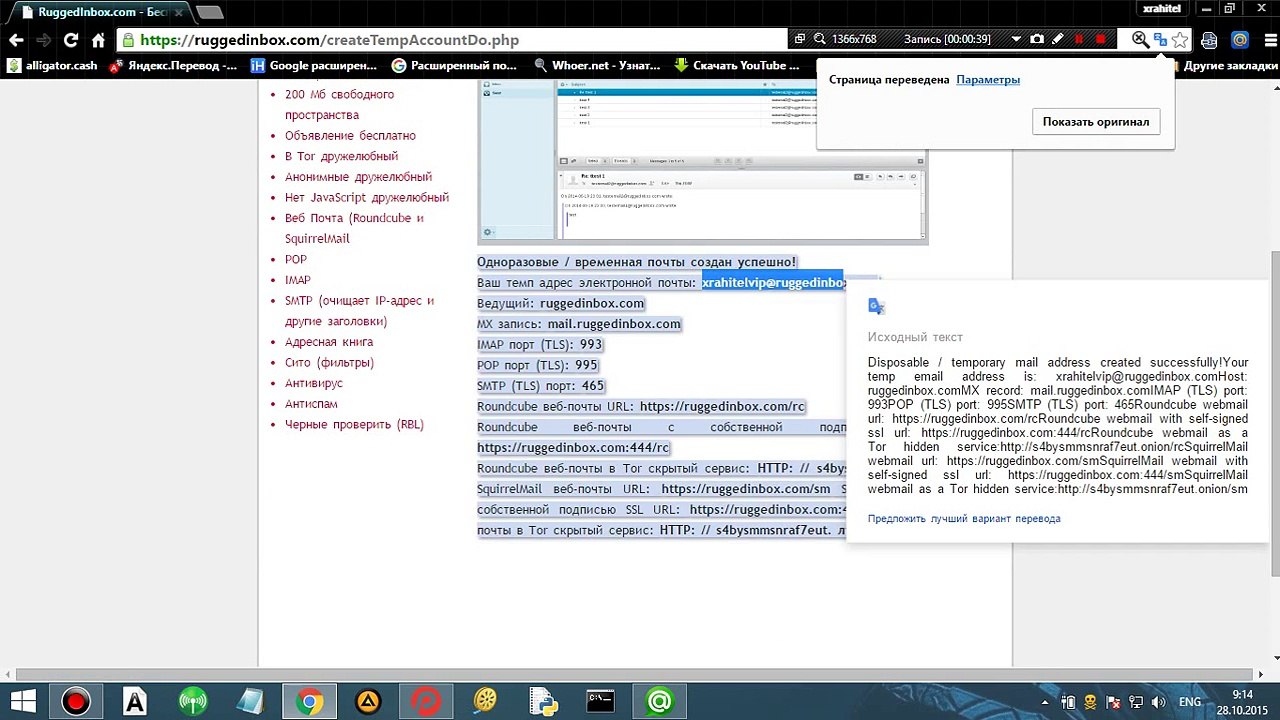Screen dimensions: 1280x720
Task: Open the browser home page
Action: pos(98,41)
